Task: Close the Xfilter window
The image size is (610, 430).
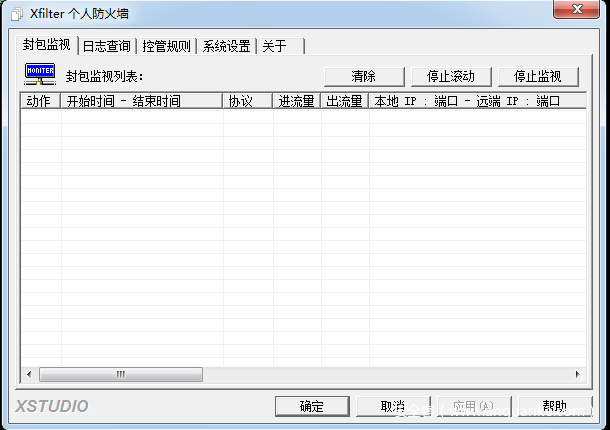Action: (x=577, y=9)
